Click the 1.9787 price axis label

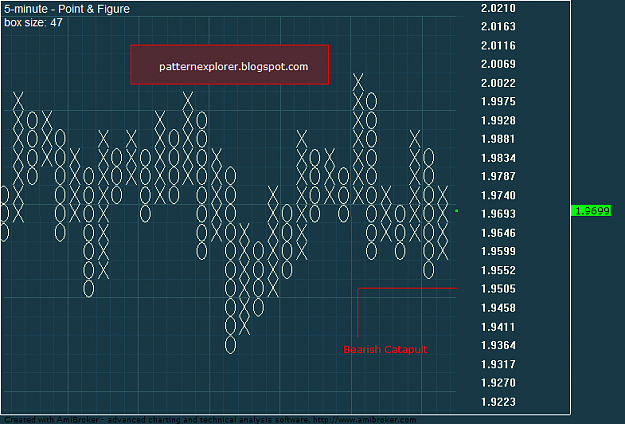coord(498,176)
